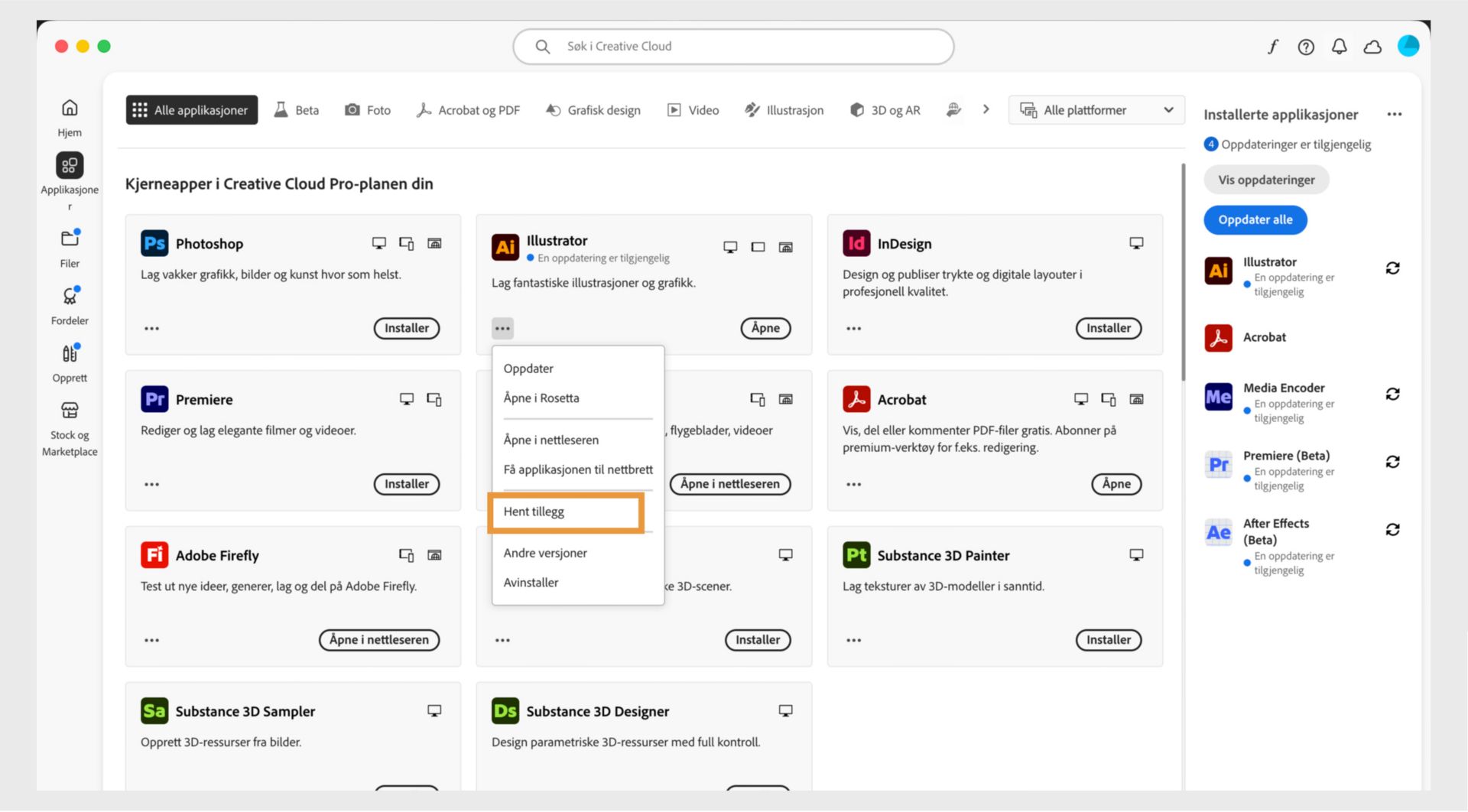Open the Premiere card more options menu

click(x=151, y=485)
